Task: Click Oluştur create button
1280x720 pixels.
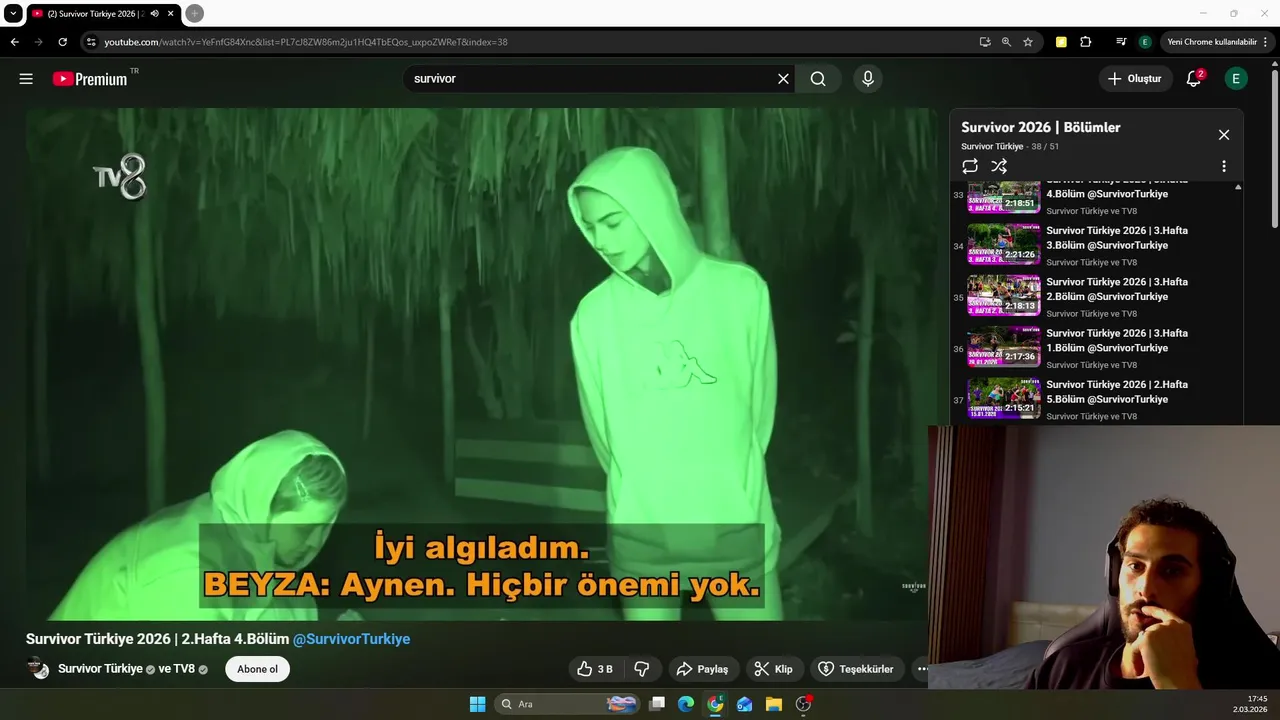Action: [x=1135, y=79]
